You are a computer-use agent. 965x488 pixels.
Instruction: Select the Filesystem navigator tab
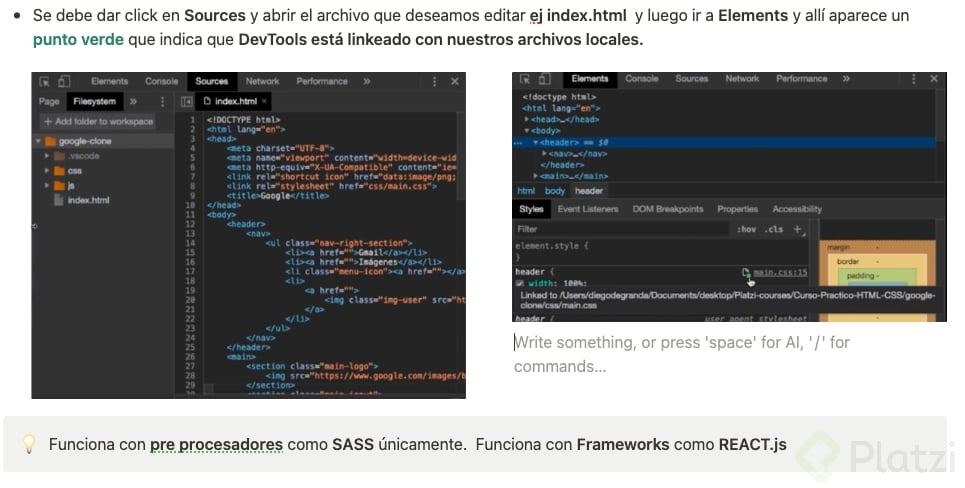(x=94, y=102)
